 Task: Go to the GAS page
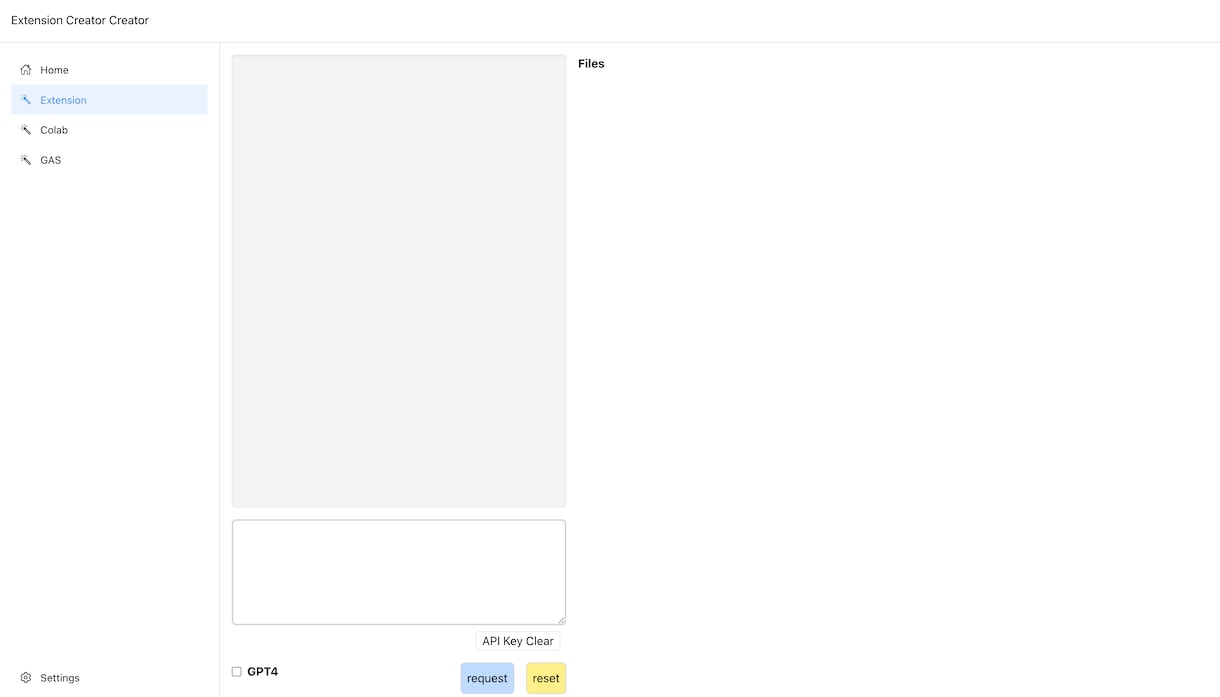tap(109, 160)
